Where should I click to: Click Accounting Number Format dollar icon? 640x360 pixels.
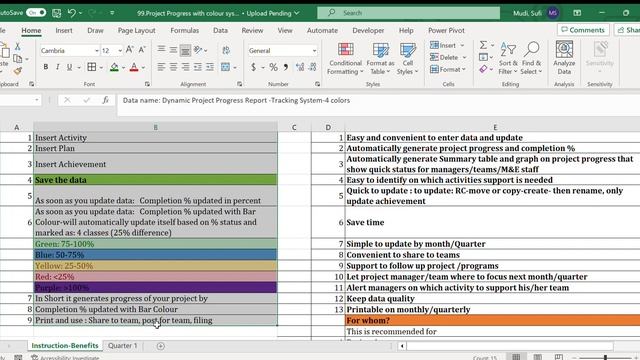[x=253, y=67]
